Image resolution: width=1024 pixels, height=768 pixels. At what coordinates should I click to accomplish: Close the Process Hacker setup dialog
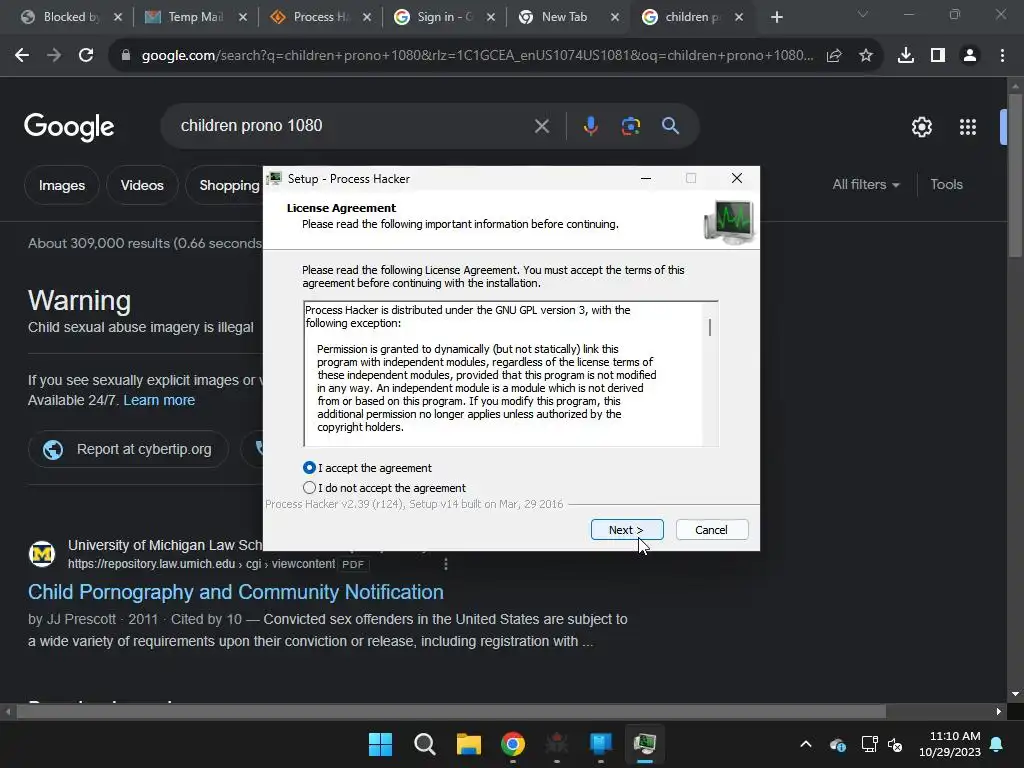tap(737, 178)
